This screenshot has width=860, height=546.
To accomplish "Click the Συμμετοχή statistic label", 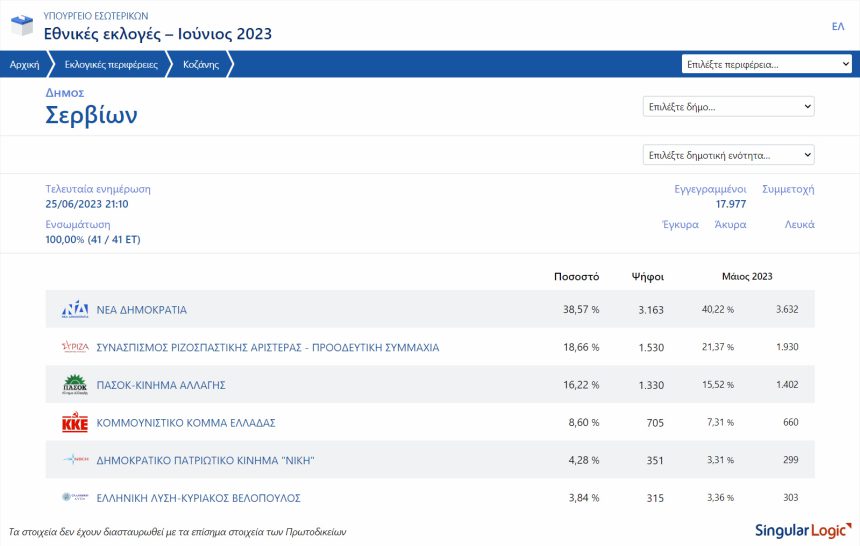I will [788, 189].
